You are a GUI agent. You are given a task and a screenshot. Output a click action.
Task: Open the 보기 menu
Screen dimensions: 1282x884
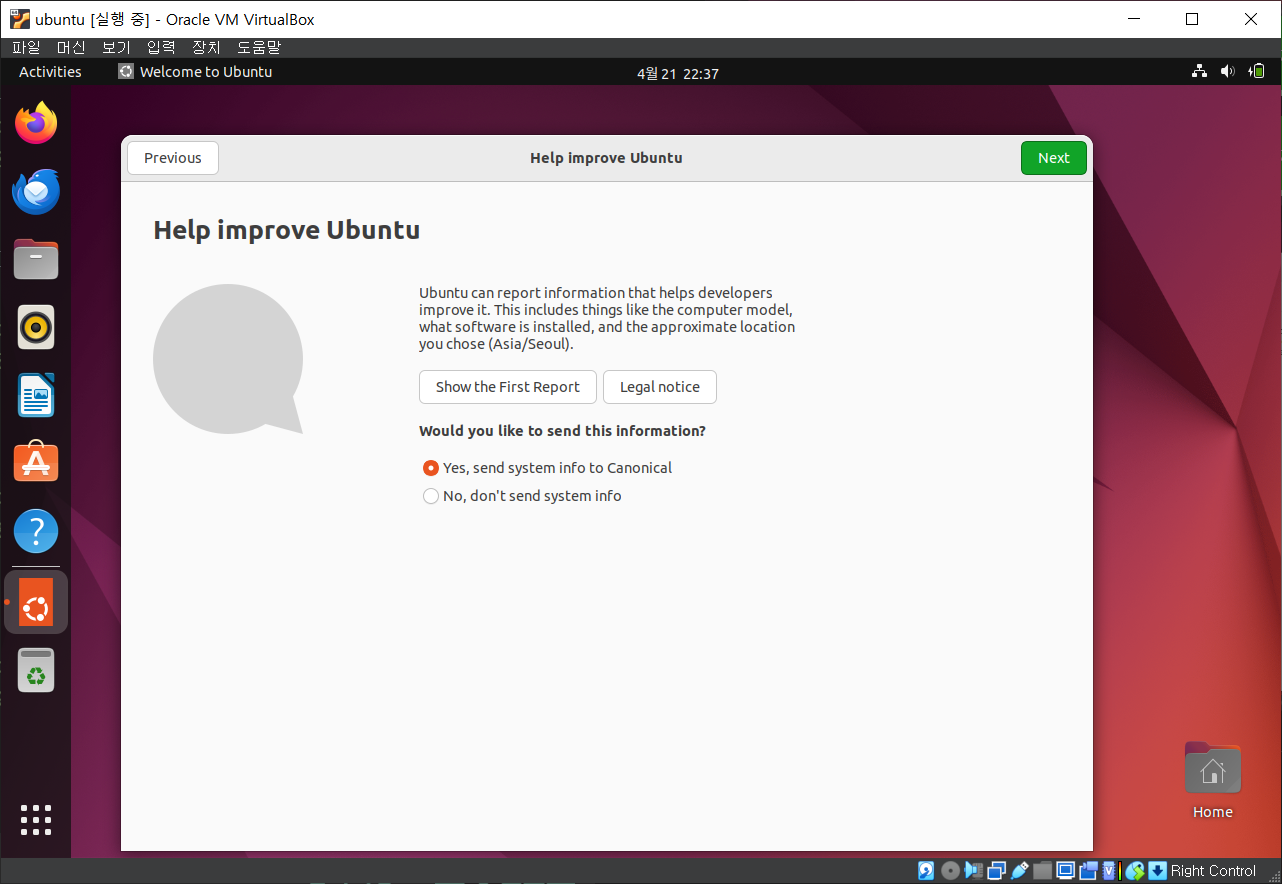pyautogui.click(x=116, y=47)
